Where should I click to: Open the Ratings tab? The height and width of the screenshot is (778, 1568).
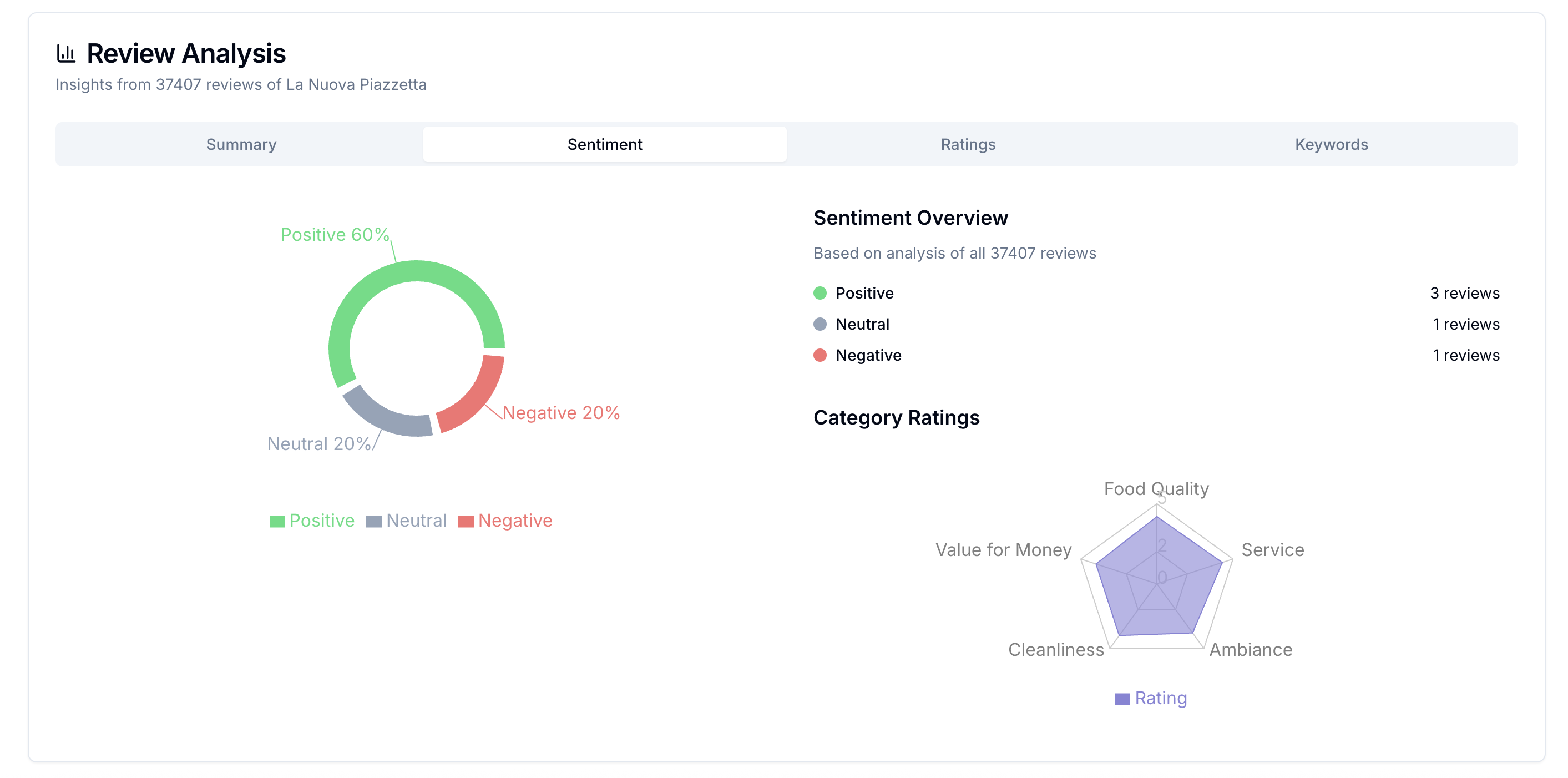pyautogui.click(x=968, y=144)
